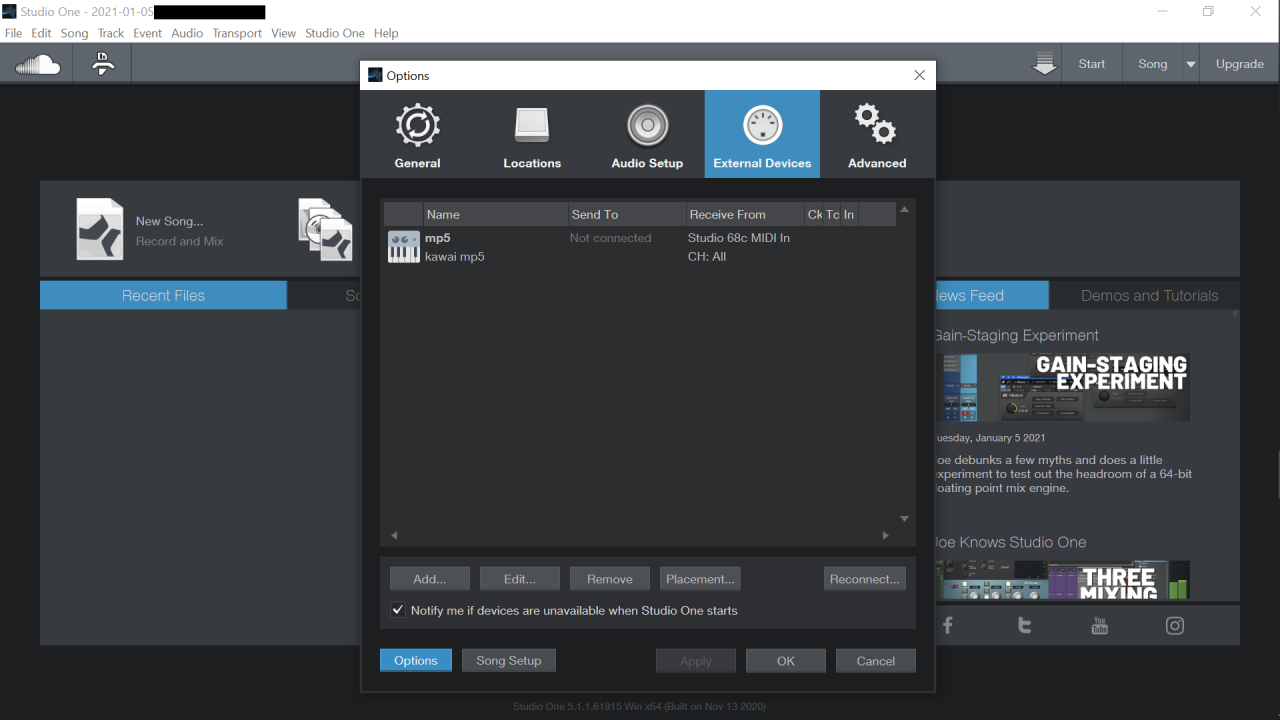Click the Receive From column header
The image size is (1280, 720).
click(745, 214)
